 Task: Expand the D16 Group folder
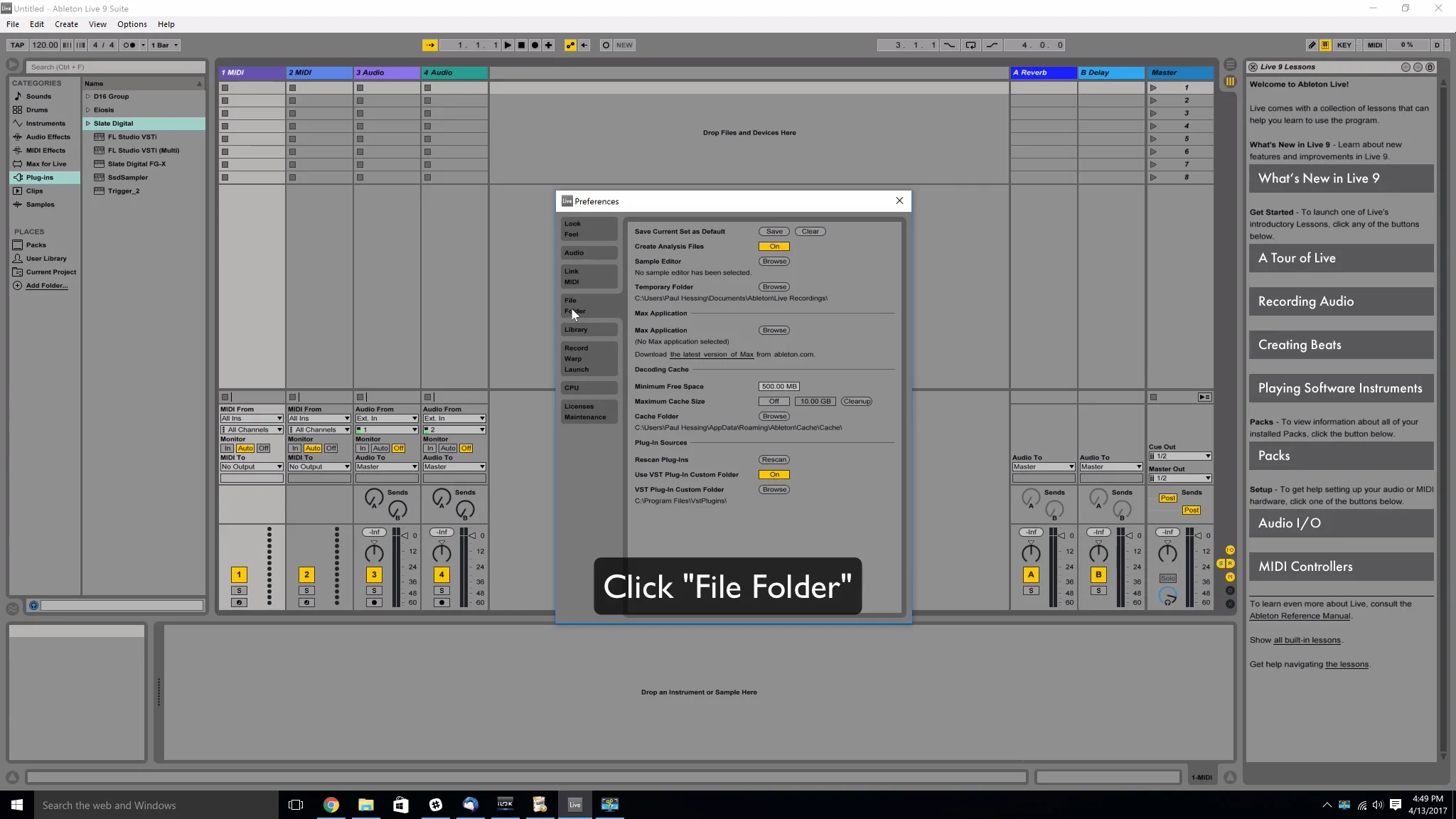click(88, 97)
